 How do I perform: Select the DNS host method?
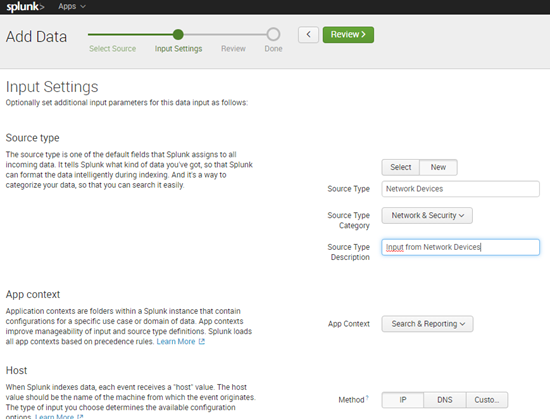[x=445, y=400]
